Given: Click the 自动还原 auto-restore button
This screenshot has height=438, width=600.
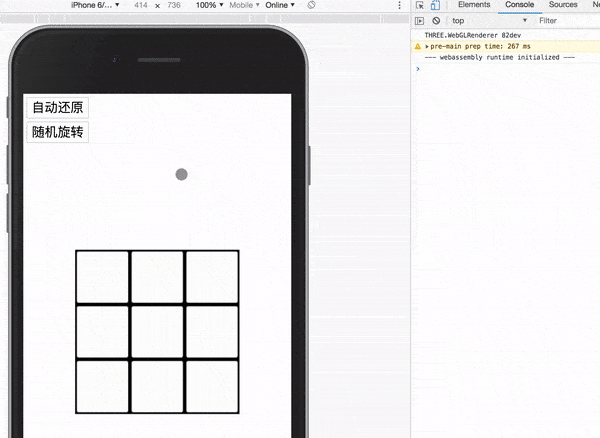Looking at the screenshot, I should pos(58,107).
